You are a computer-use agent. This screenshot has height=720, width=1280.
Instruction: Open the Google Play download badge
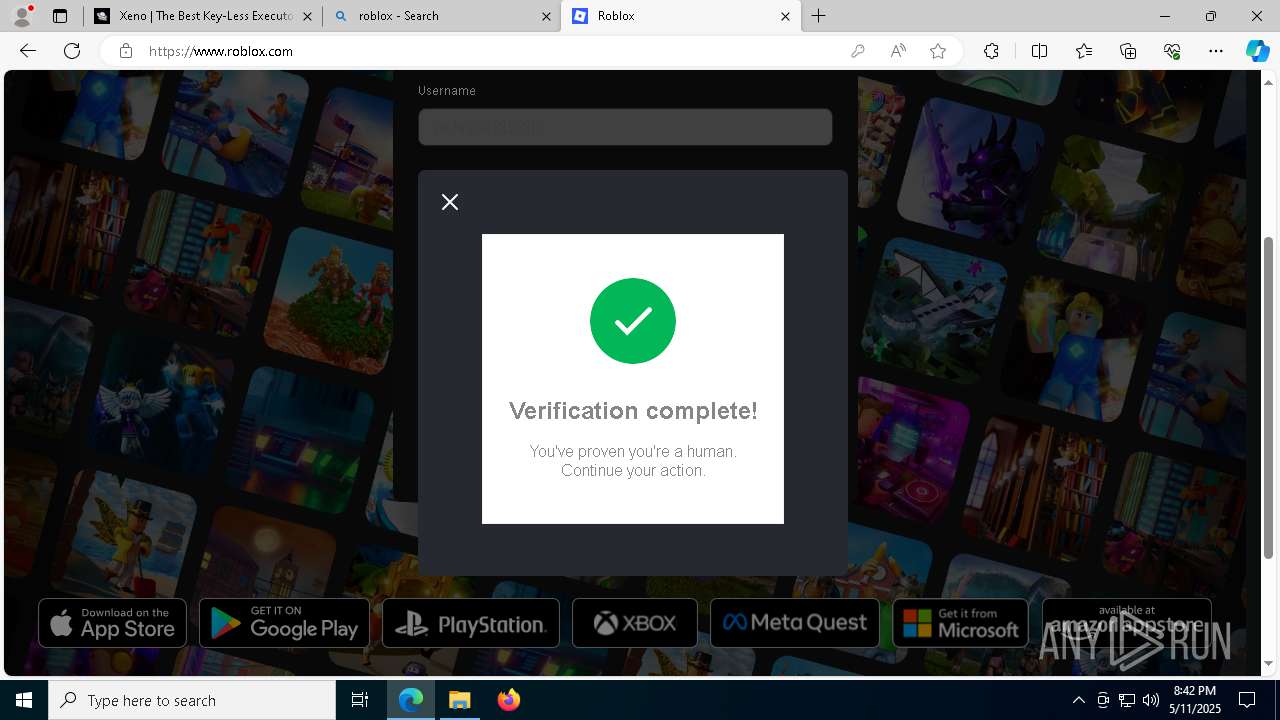[284, 623]
